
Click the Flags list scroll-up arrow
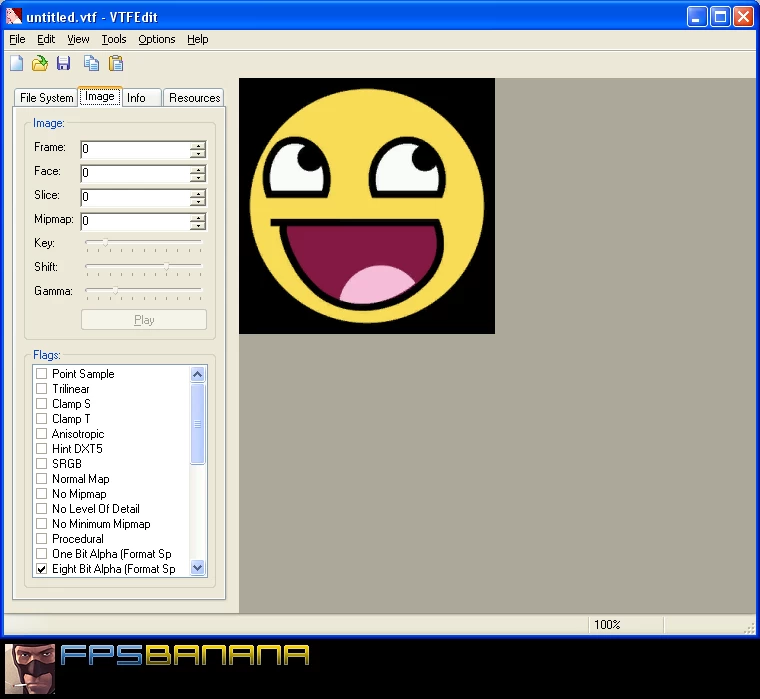198,374
